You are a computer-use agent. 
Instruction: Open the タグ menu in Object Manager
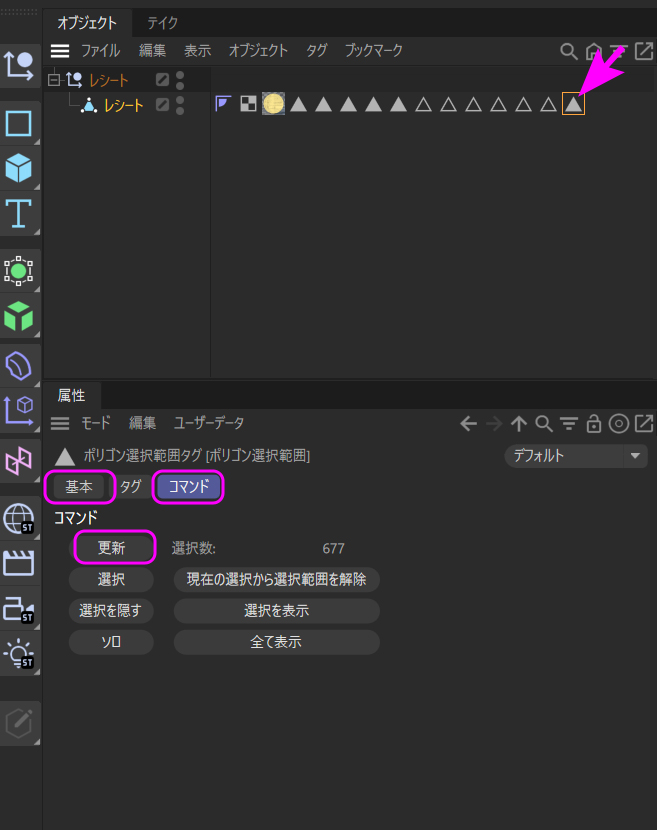(316, 50)
